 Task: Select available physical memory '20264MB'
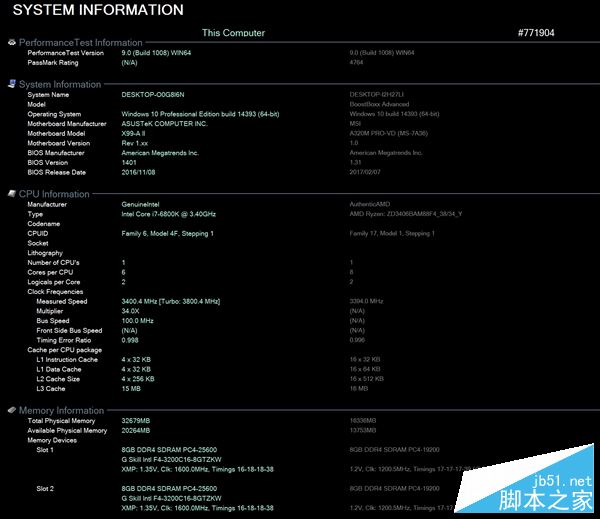pyautogui.click(x=135, y=431)
